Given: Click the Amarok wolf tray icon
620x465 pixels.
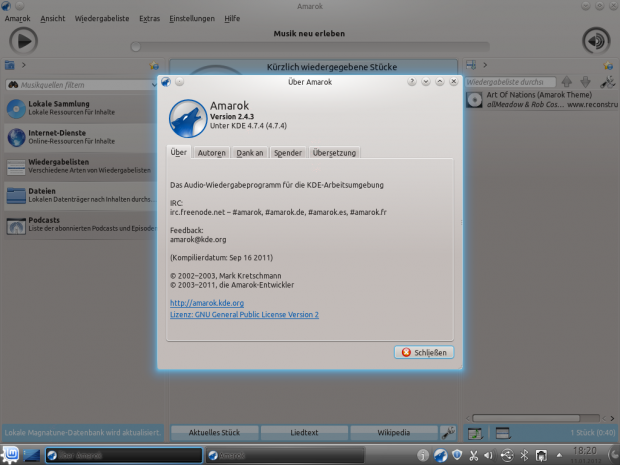Looking at the screenshot, I should (440, 456).
